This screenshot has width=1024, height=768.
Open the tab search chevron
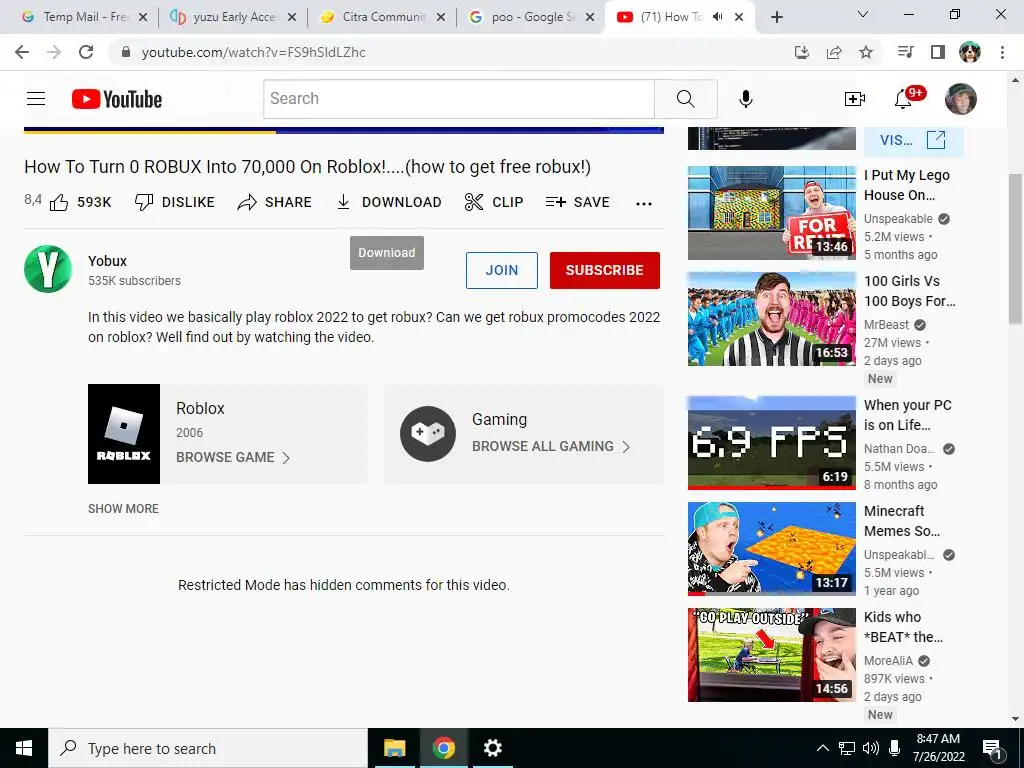pyautogui.click(x=863, y=14)
